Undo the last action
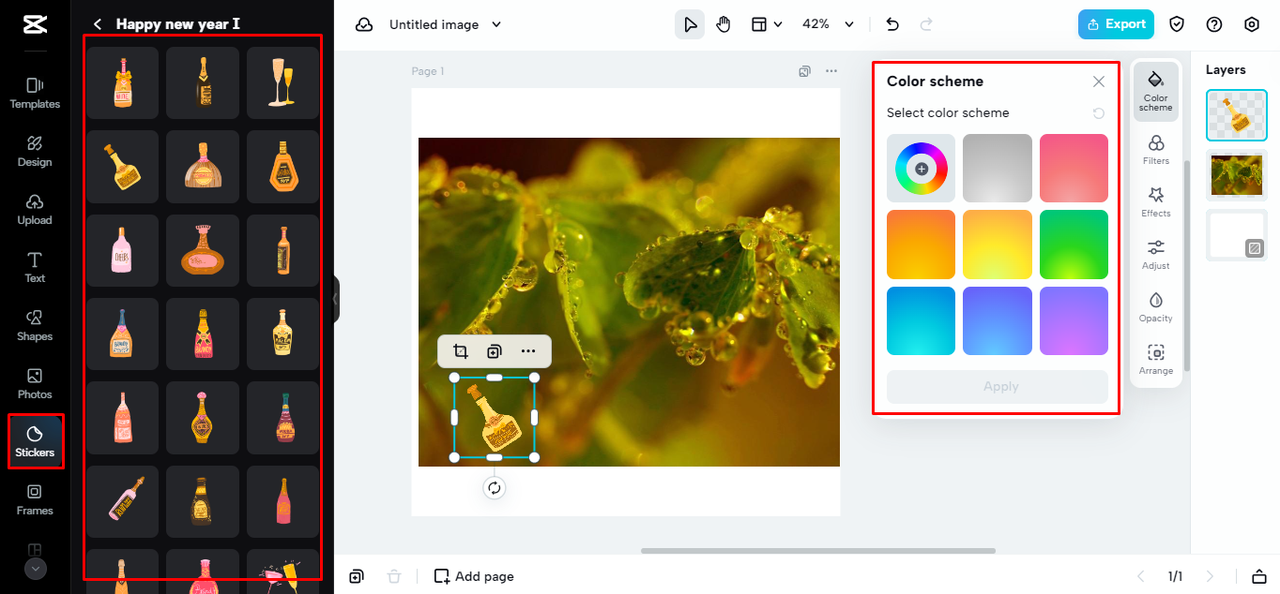Viewport: 1280px width, 594px height. point(893,24)
